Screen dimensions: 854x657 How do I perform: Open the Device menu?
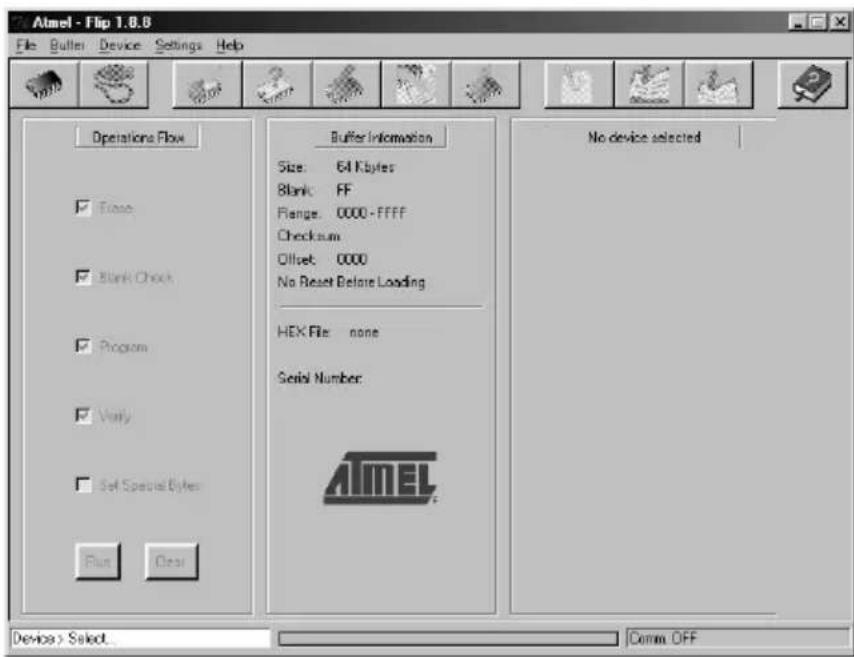(x=120, y=45)
